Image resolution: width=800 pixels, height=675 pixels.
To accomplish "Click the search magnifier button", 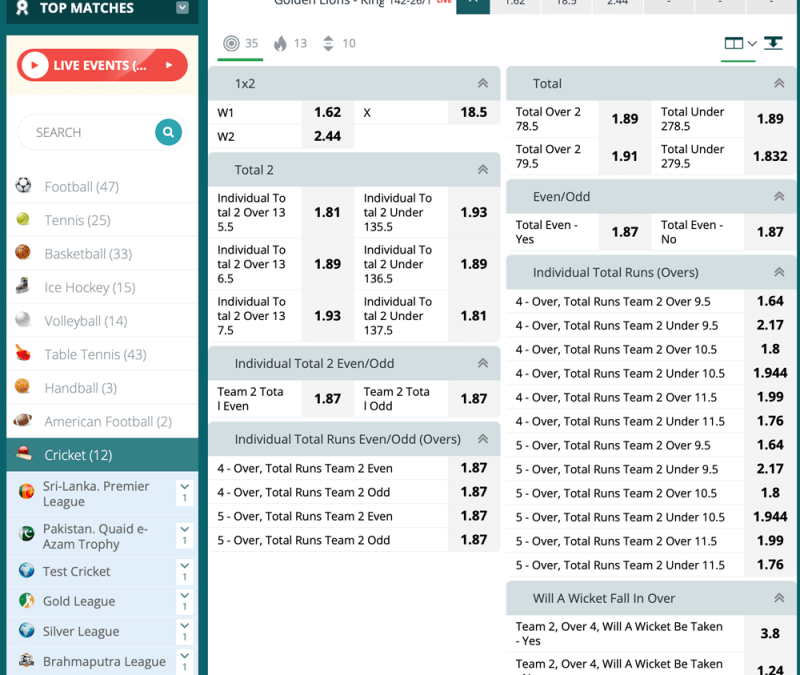I will pos(168,133).
